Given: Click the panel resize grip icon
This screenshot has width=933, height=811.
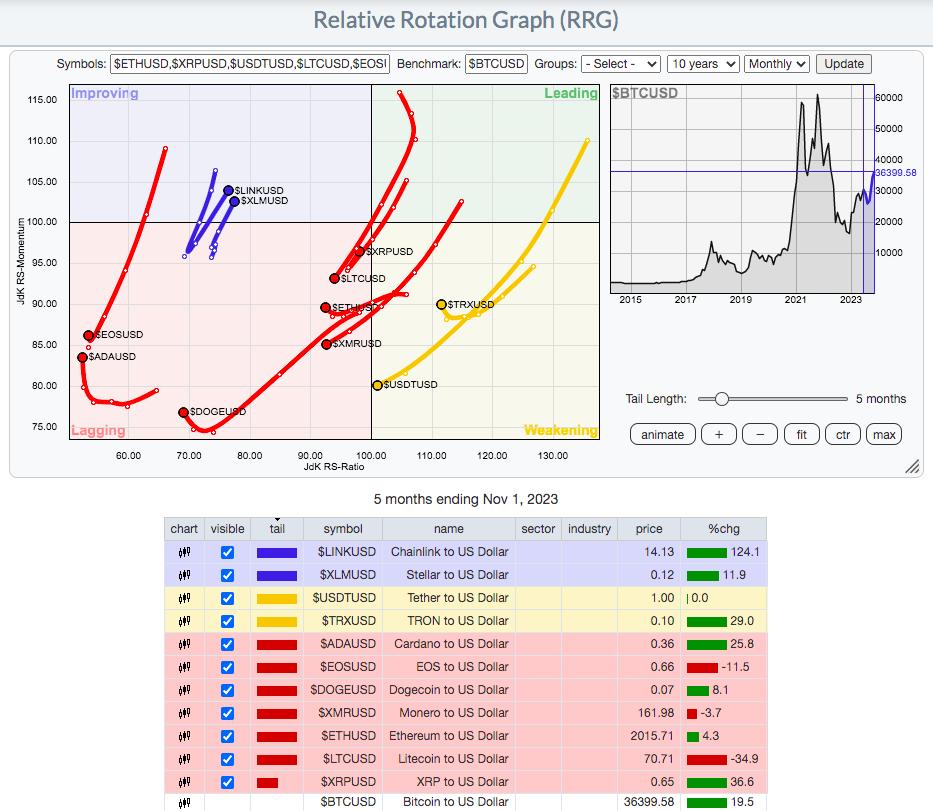Looking at the screenshot, I should click(x=912, y=466).
